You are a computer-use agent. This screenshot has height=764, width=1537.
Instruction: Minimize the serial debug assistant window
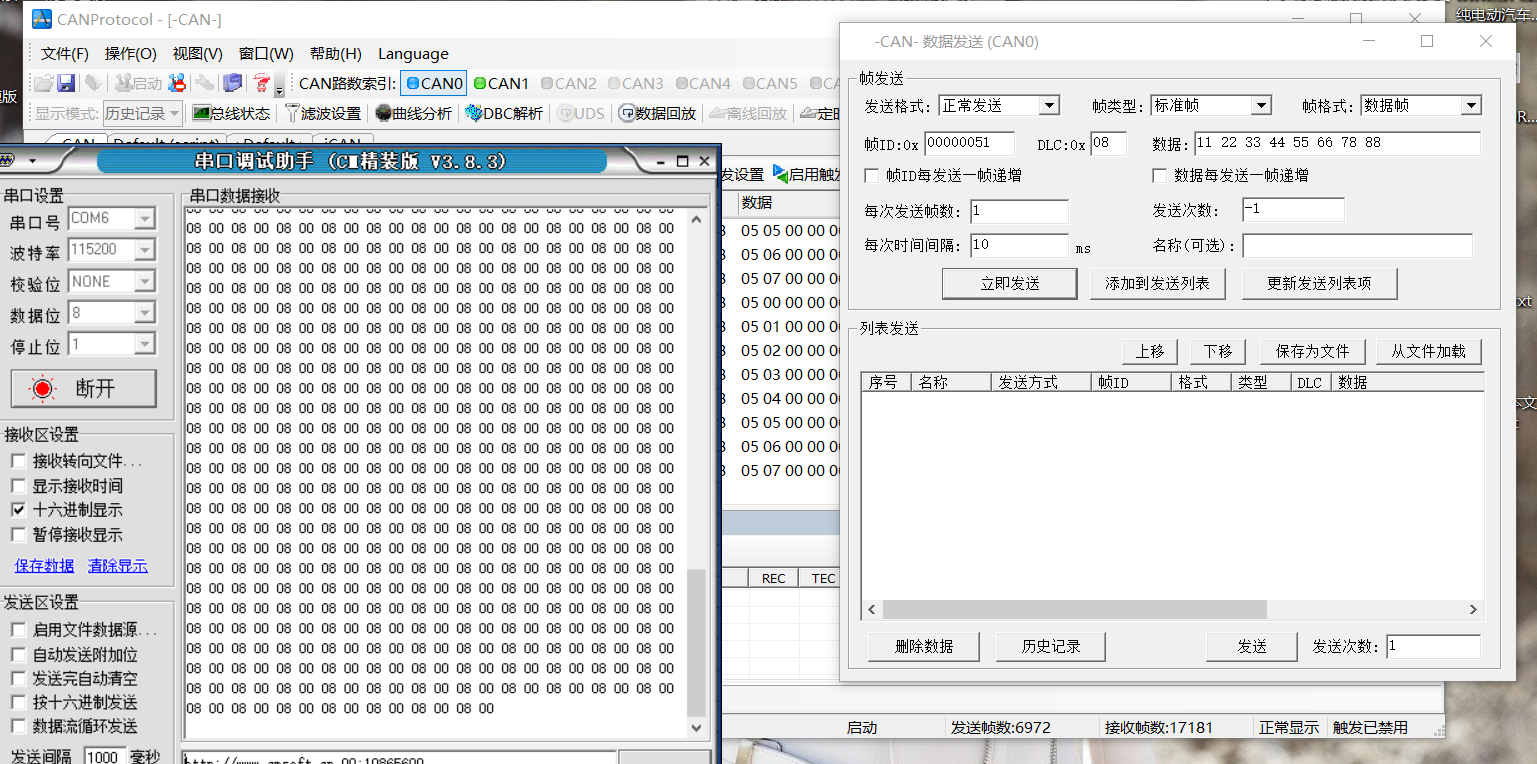[x=661, y=161]
